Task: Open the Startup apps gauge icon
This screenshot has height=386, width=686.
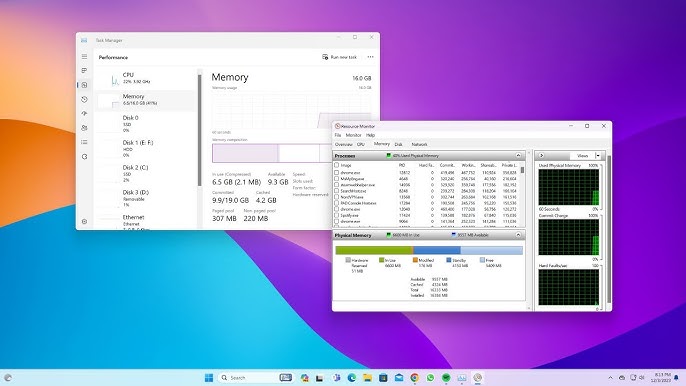Action: [x=84, y=113]
